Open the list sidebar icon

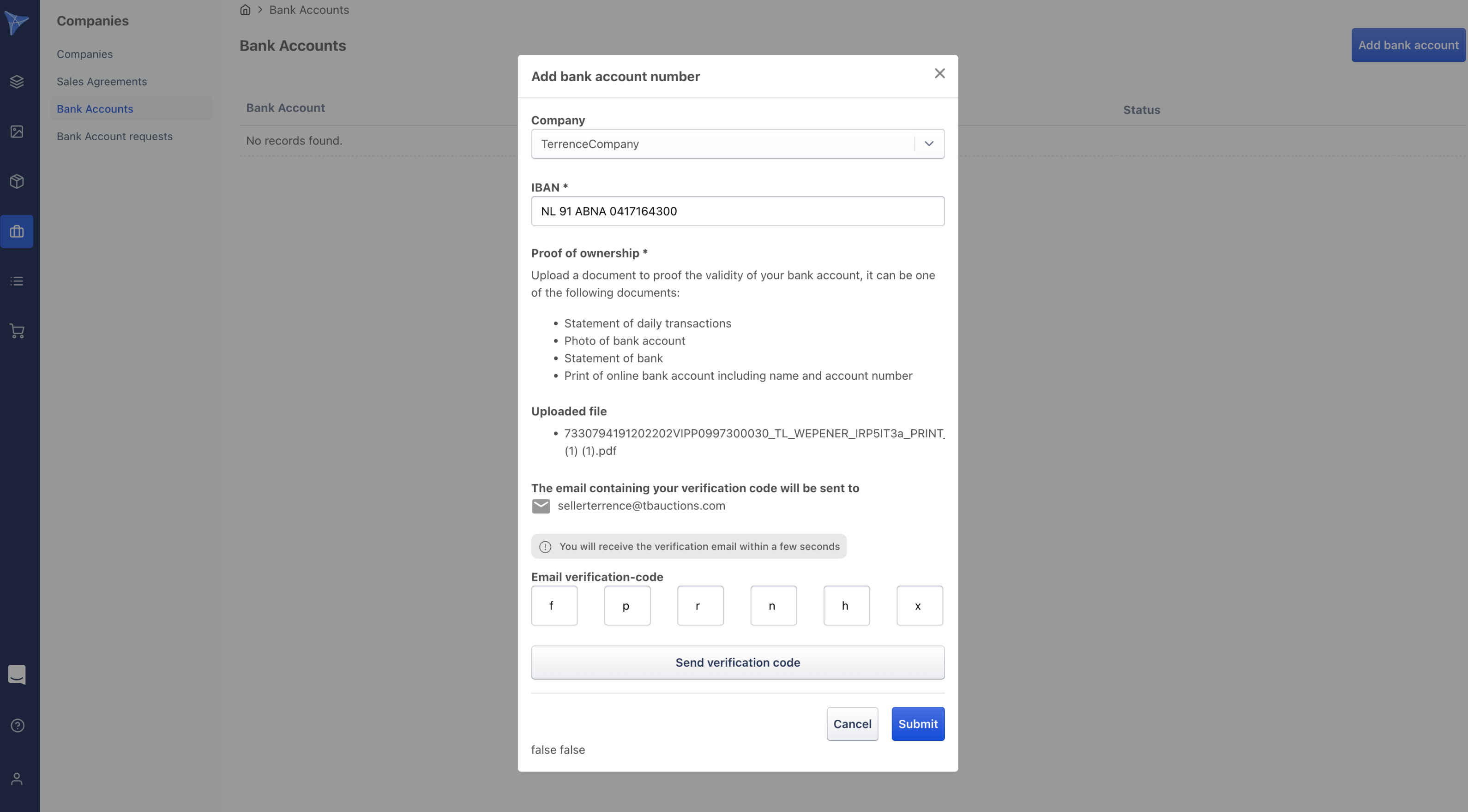pos(17,281)
